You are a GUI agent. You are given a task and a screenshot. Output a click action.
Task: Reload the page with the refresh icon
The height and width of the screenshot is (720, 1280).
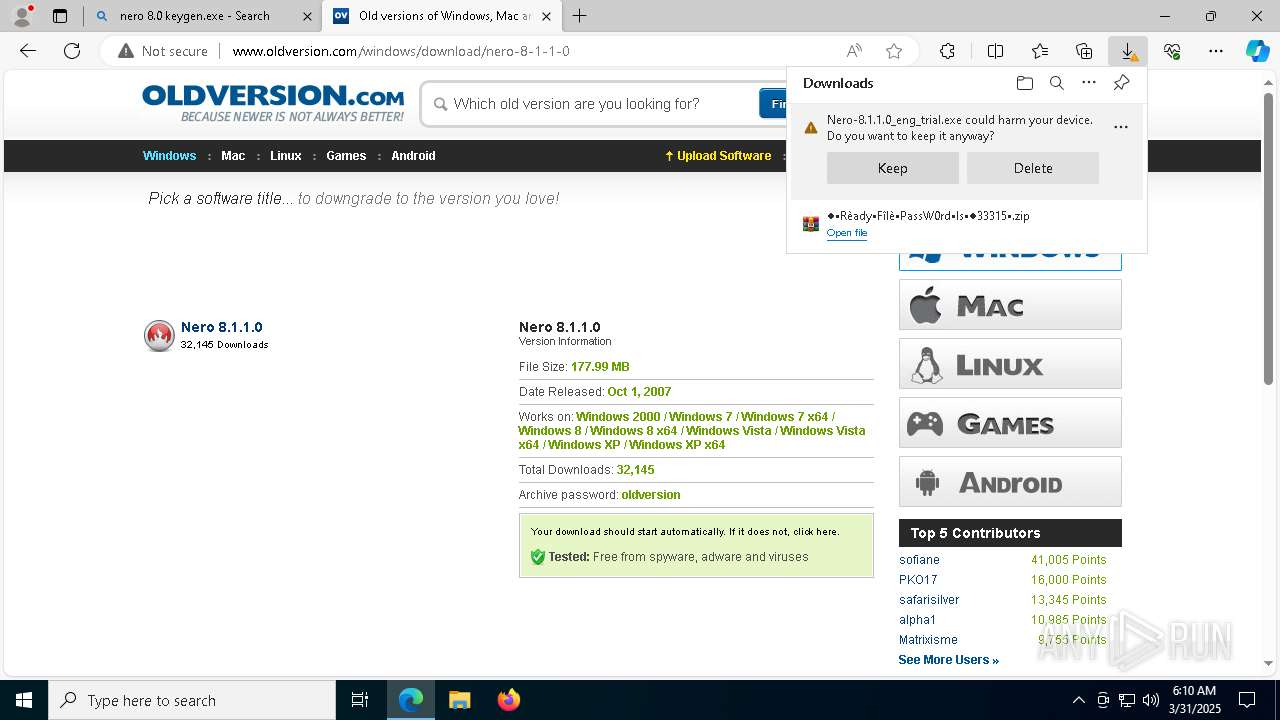[72, 51]
